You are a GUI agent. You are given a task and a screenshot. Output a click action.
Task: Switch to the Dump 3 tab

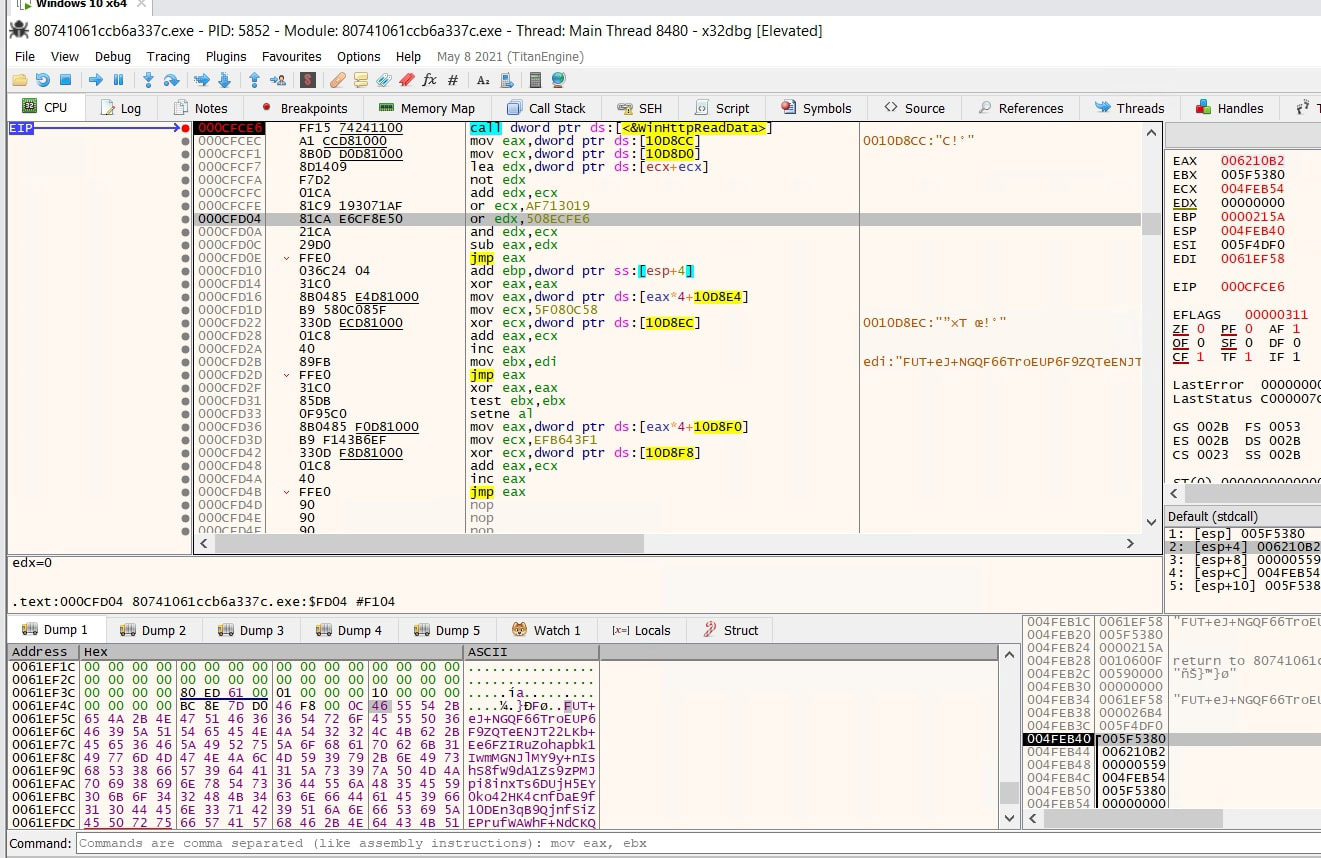point(251,630)
